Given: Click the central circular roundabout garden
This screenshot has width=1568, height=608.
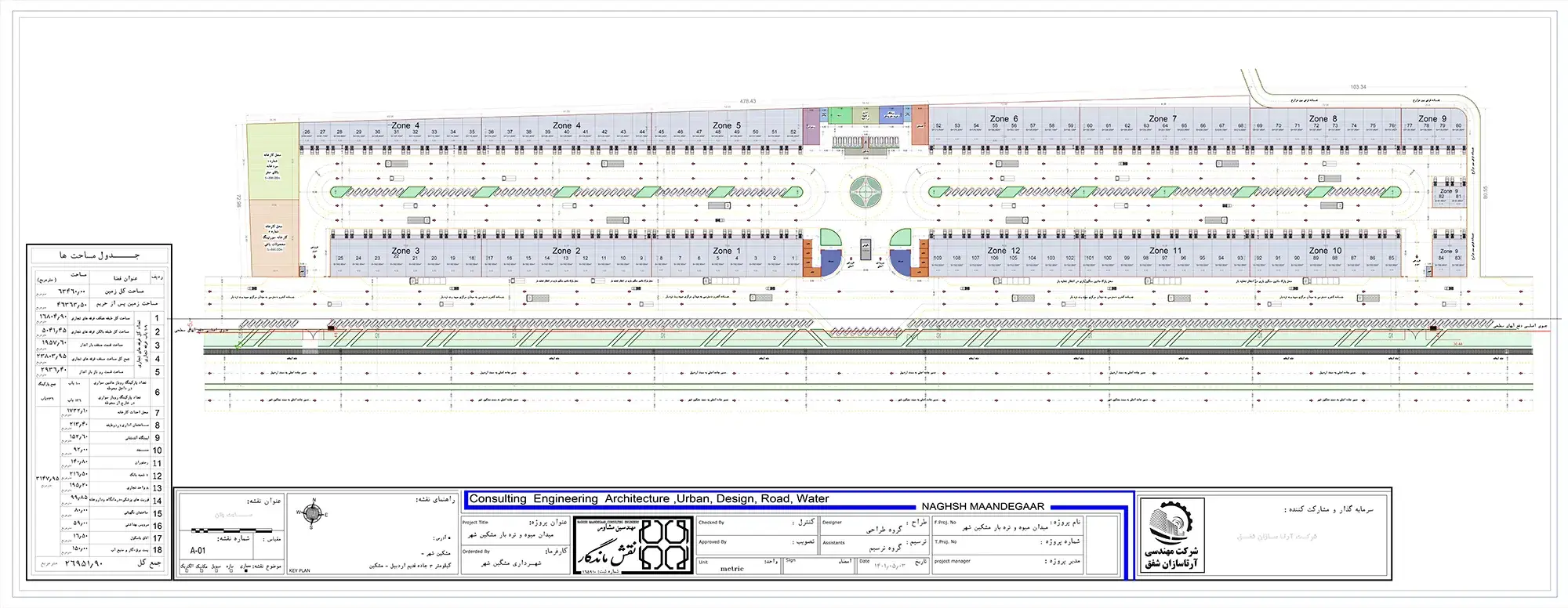Looking at the screenshot, I should point(866,192).
